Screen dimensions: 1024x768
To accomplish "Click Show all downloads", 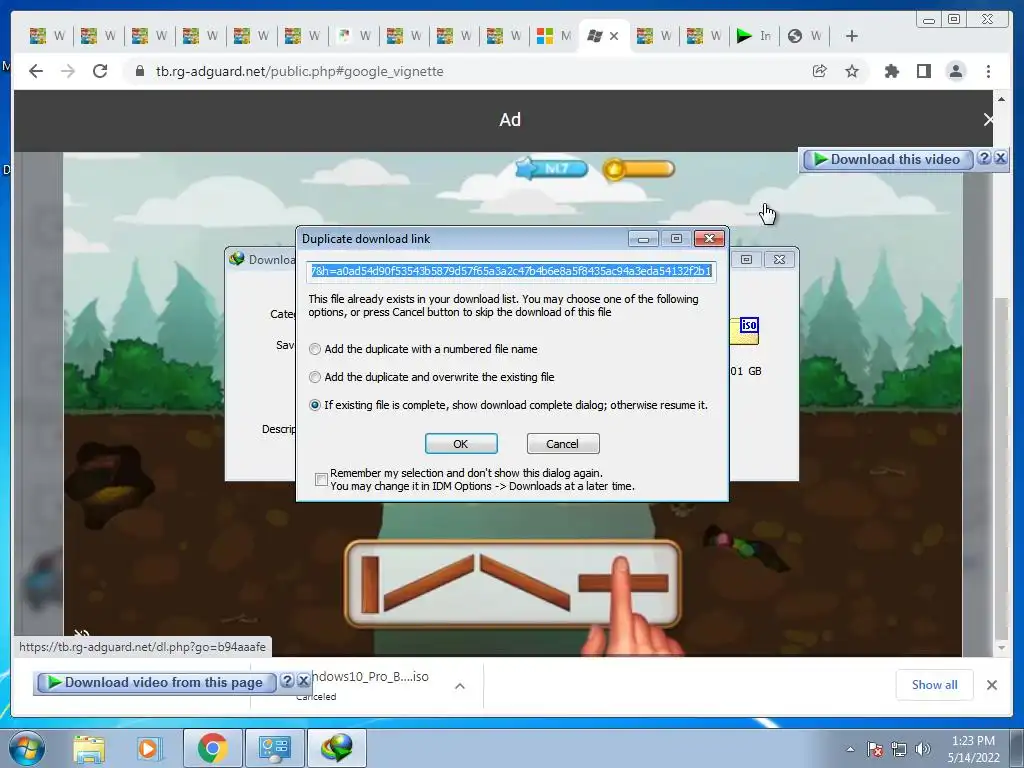I will 935,685.
